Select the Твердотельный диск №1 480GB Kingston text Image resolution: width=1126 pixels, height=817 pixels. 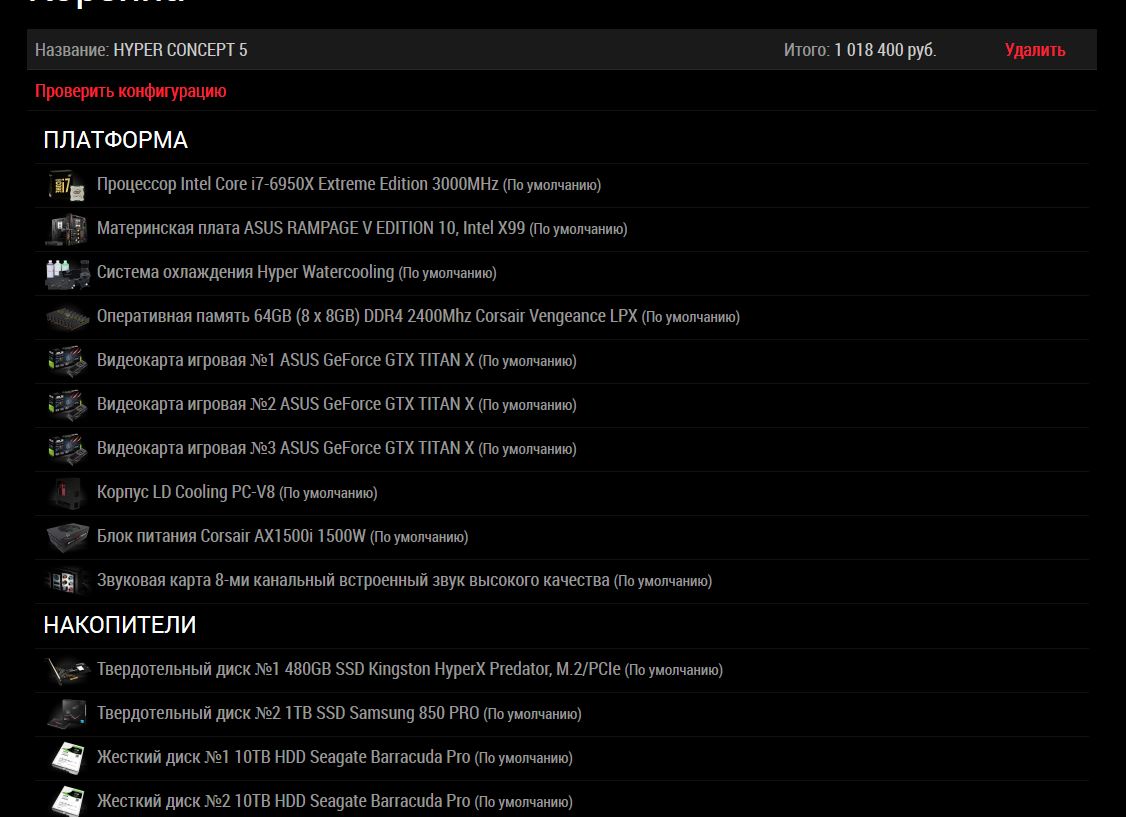[x=410, y=669]
